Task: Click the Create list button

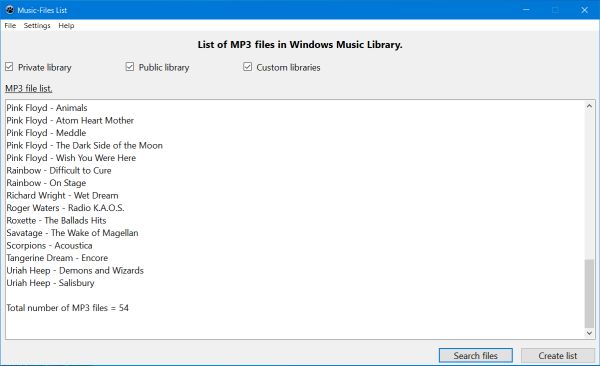Action: click(558, 356)
